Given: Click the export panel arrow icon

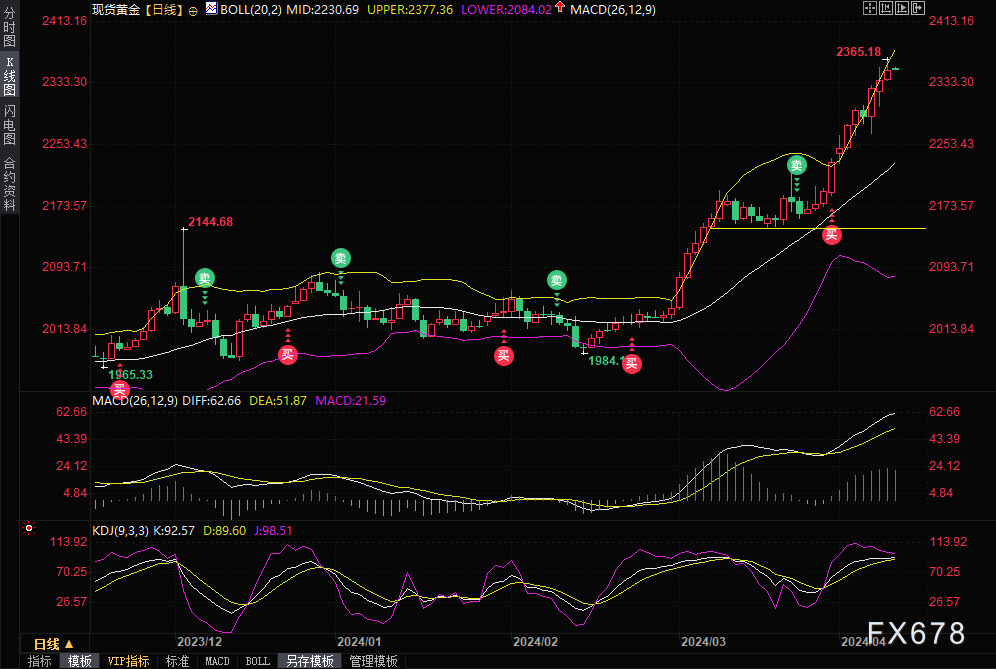Looking at the screenshot, I should (918, 8).
